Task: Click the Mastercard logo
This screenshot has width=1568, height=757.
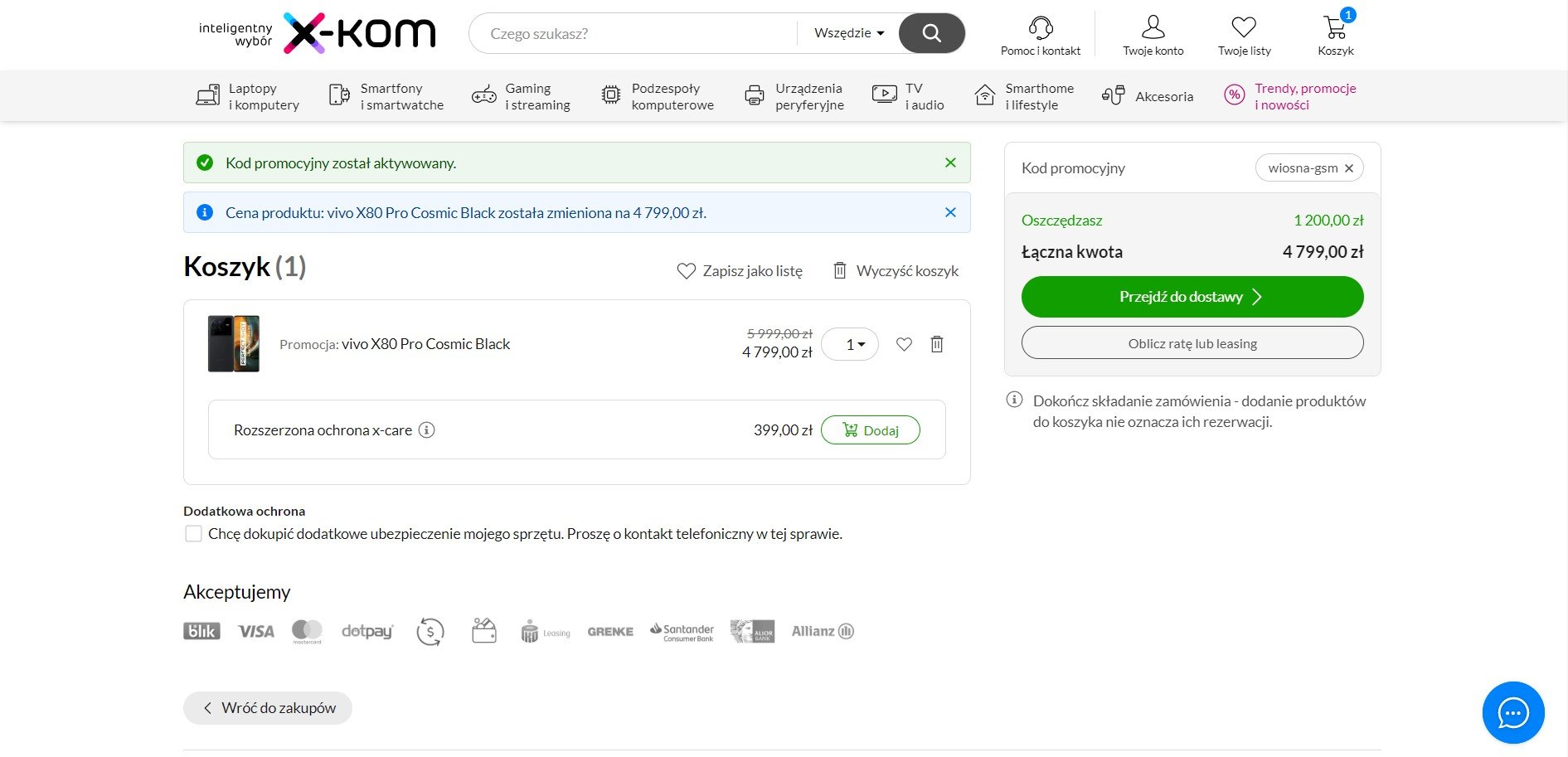Action: coord(307,632)
